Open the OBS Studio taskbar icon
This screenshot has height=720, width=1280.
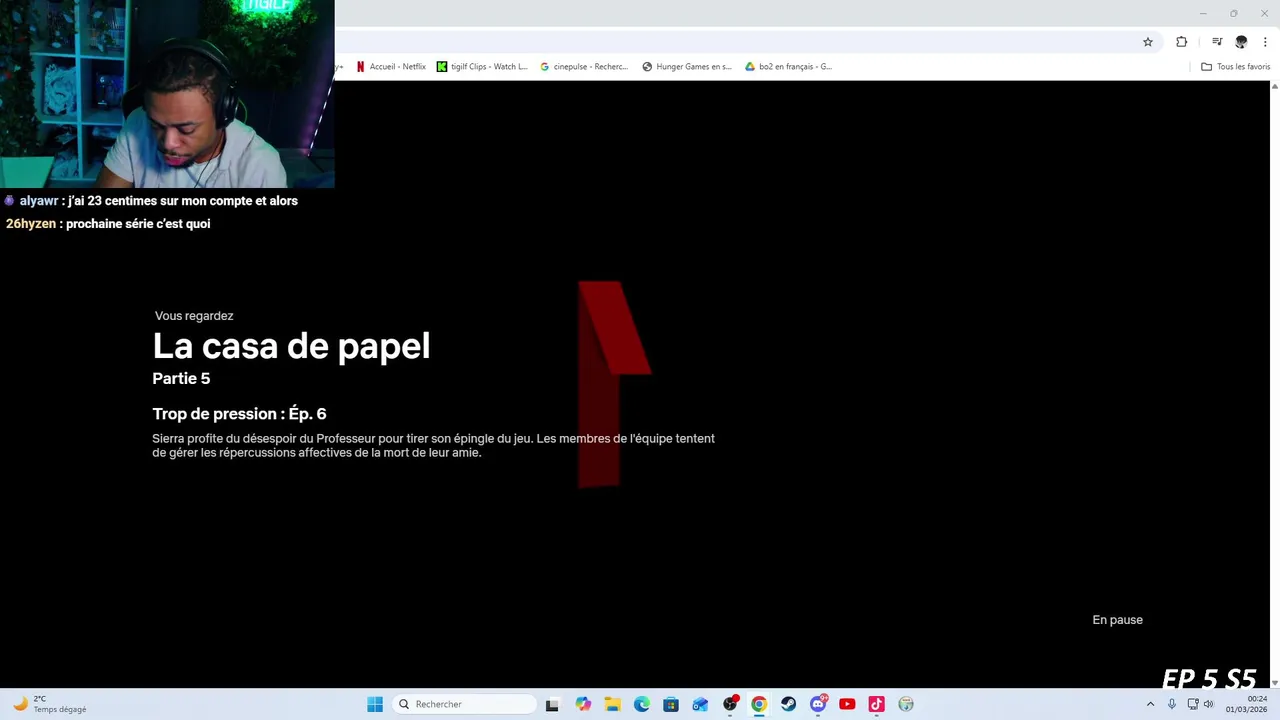[730, 704]
